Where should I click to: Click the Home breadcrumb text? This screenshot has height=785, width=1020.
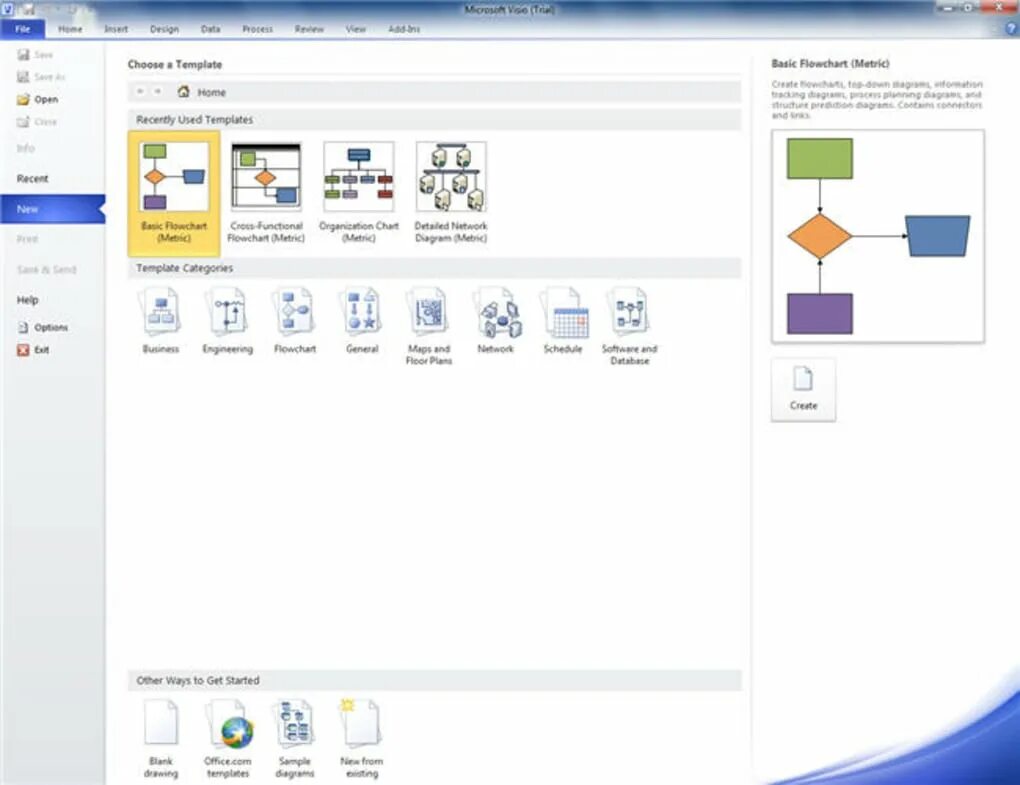[x=211, y=92]
